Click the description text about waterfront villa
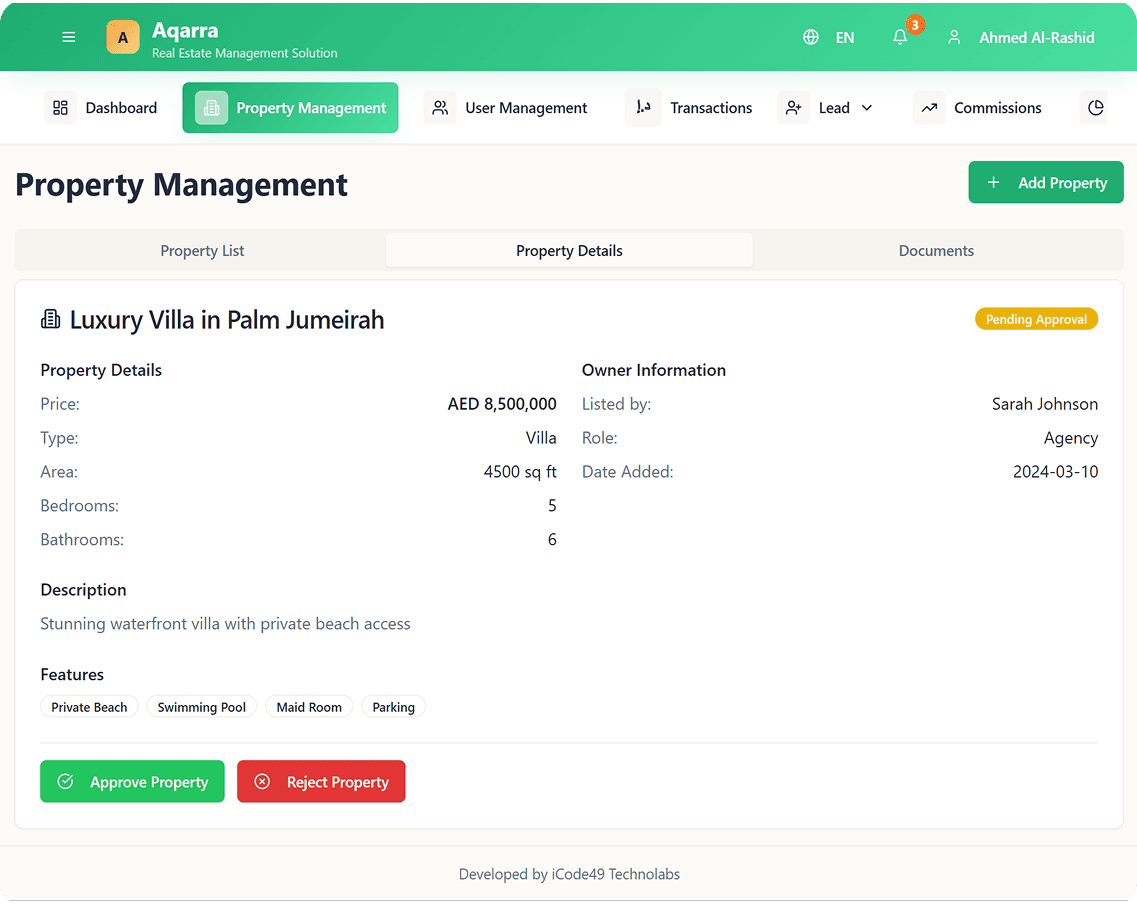Screen dimensions: 1137x906 [x=226, y=624]
